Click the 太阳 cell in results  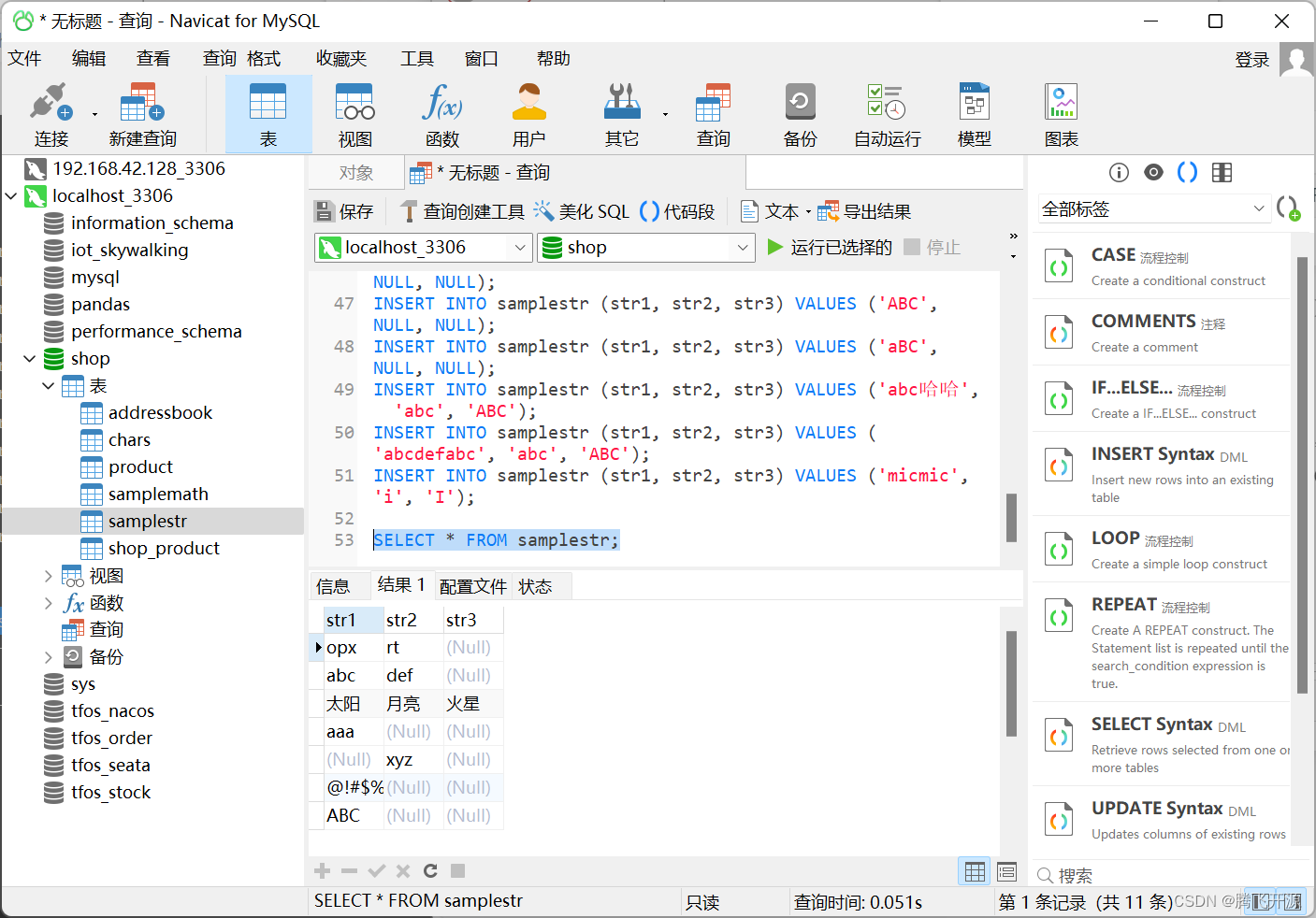point(354,704)
